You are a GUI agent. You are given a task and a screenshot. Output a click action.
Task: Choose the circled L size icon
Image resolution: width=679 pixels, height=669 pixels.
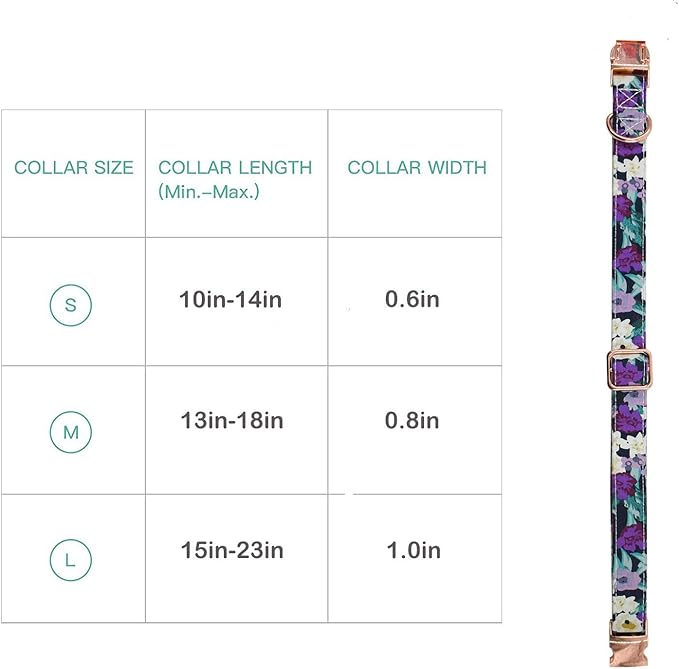point(71,560)
